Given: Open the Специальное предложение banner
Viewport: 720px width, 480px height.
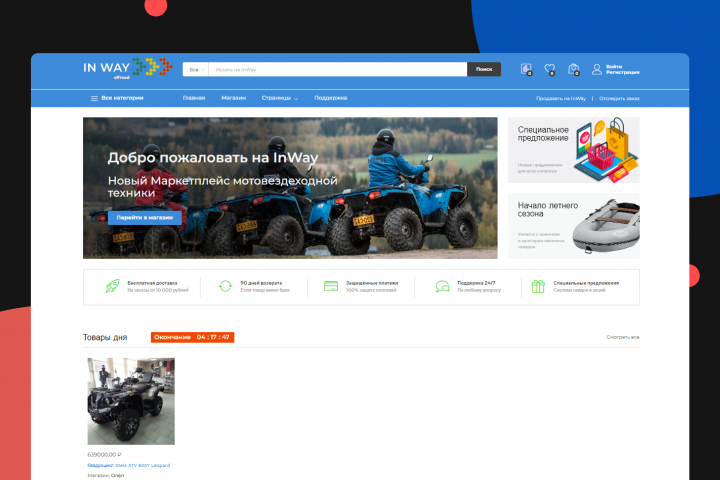Looking at the screenshot, I should (574, 150).
